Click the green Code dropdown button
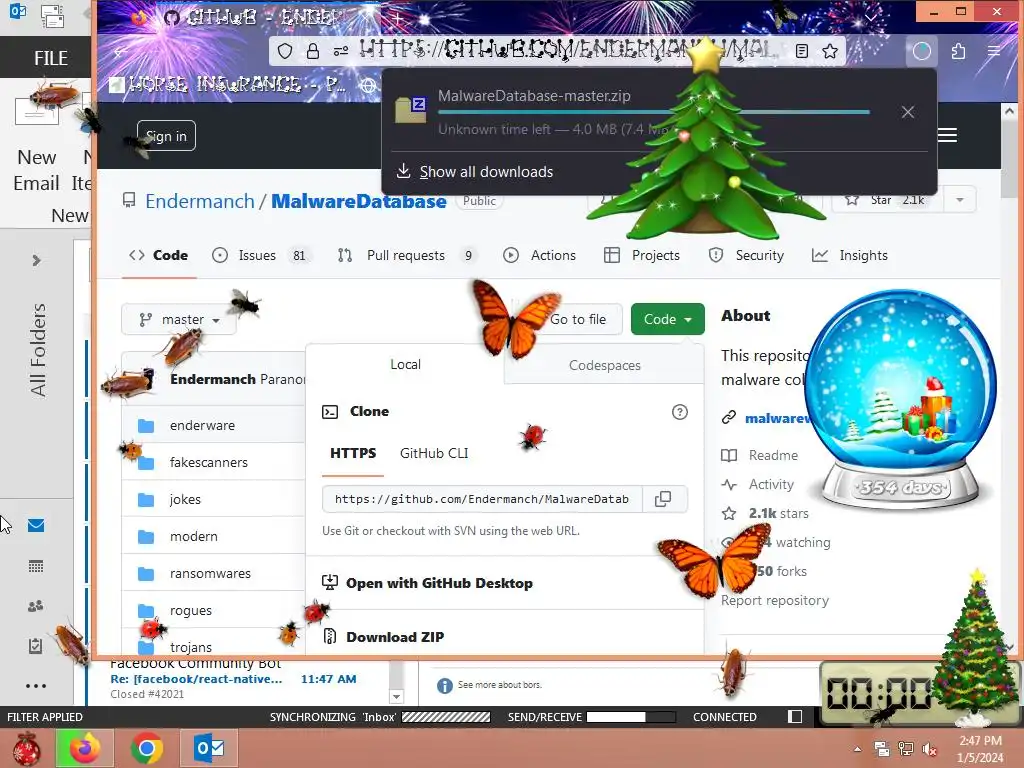The image size is (1024, 768). (x=667, y=319)
